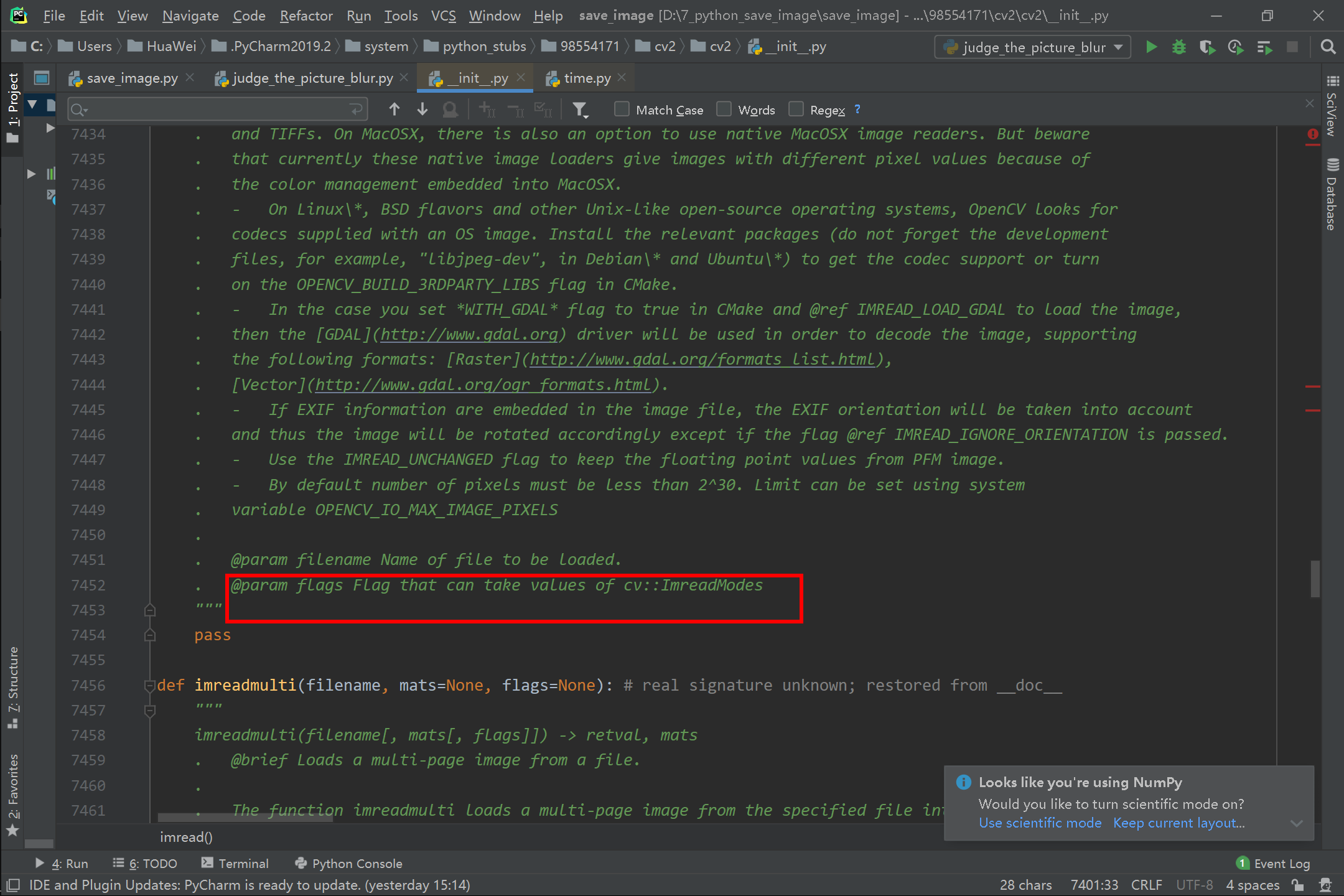This screenshot has height=896, width=1344.
Task: Run the judge_the_picture_blur configuration
Action: coord(1151,47)
